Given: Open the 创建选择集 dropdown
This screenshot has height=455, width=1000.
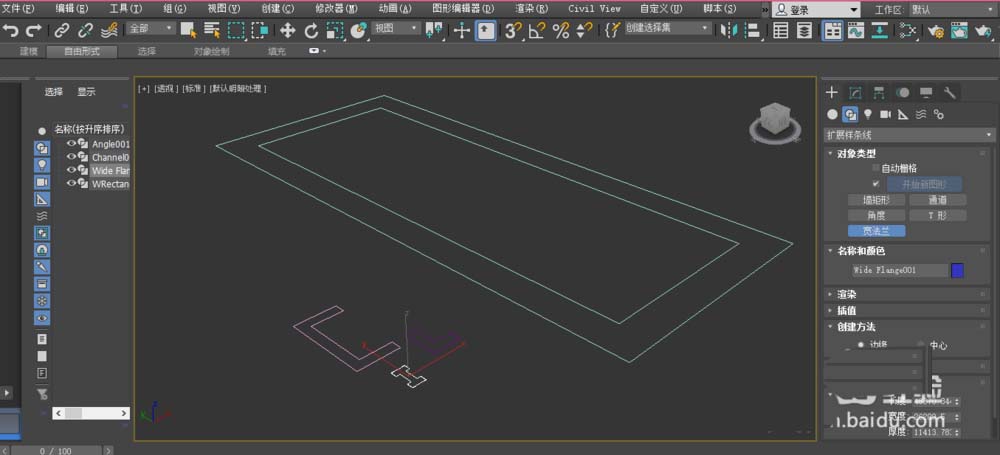Looking at the screenshot, I should (667, 29).
